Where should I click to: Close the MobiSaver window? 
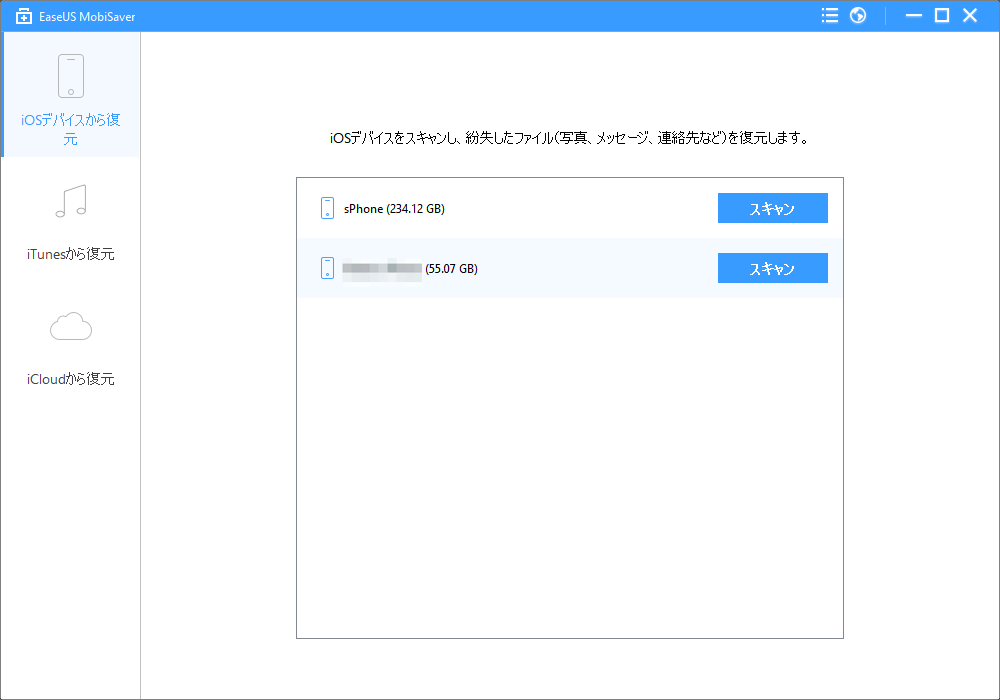coord(970,15)
